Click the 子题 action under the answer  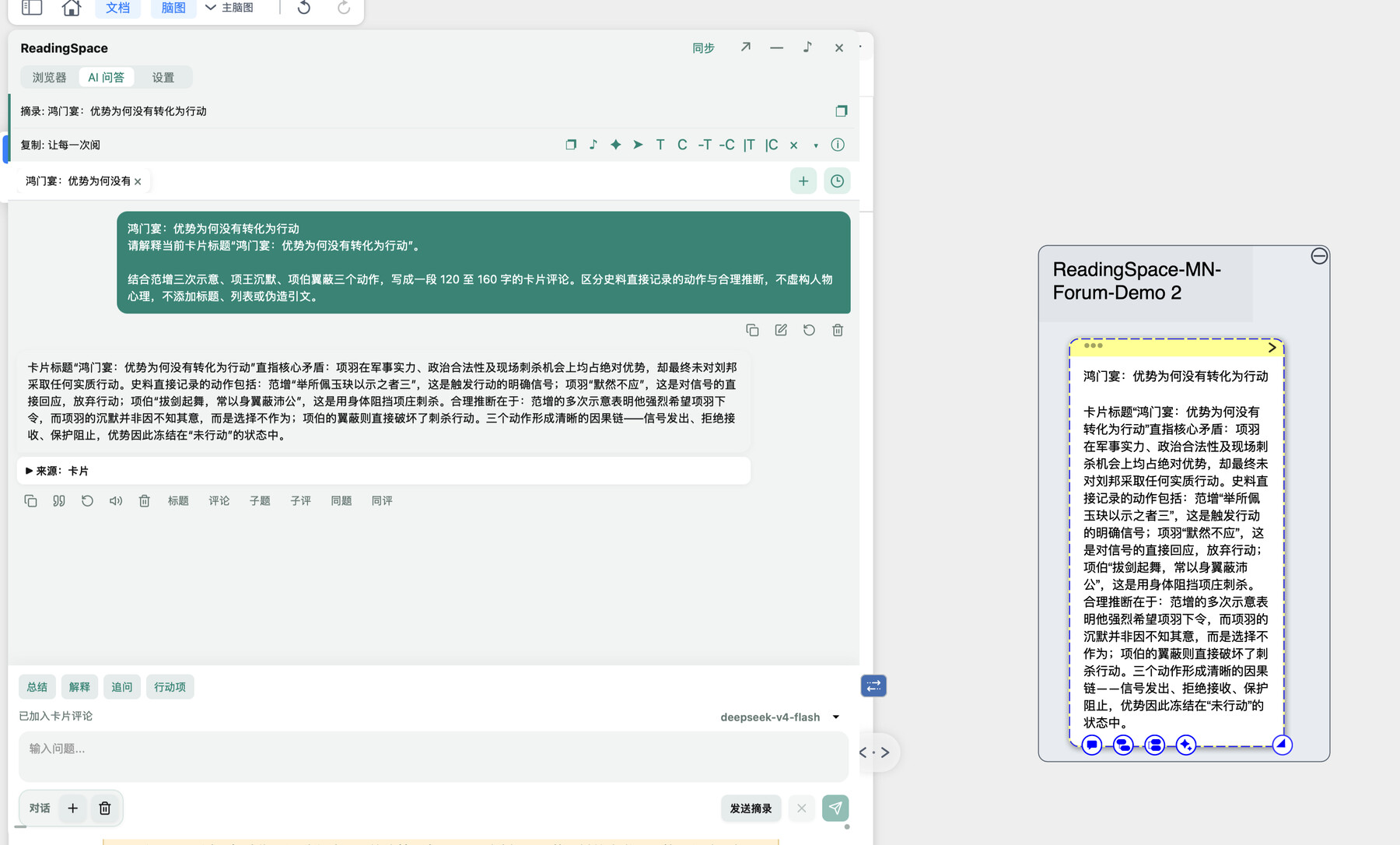pyautogui.click(x=260, y=501)
